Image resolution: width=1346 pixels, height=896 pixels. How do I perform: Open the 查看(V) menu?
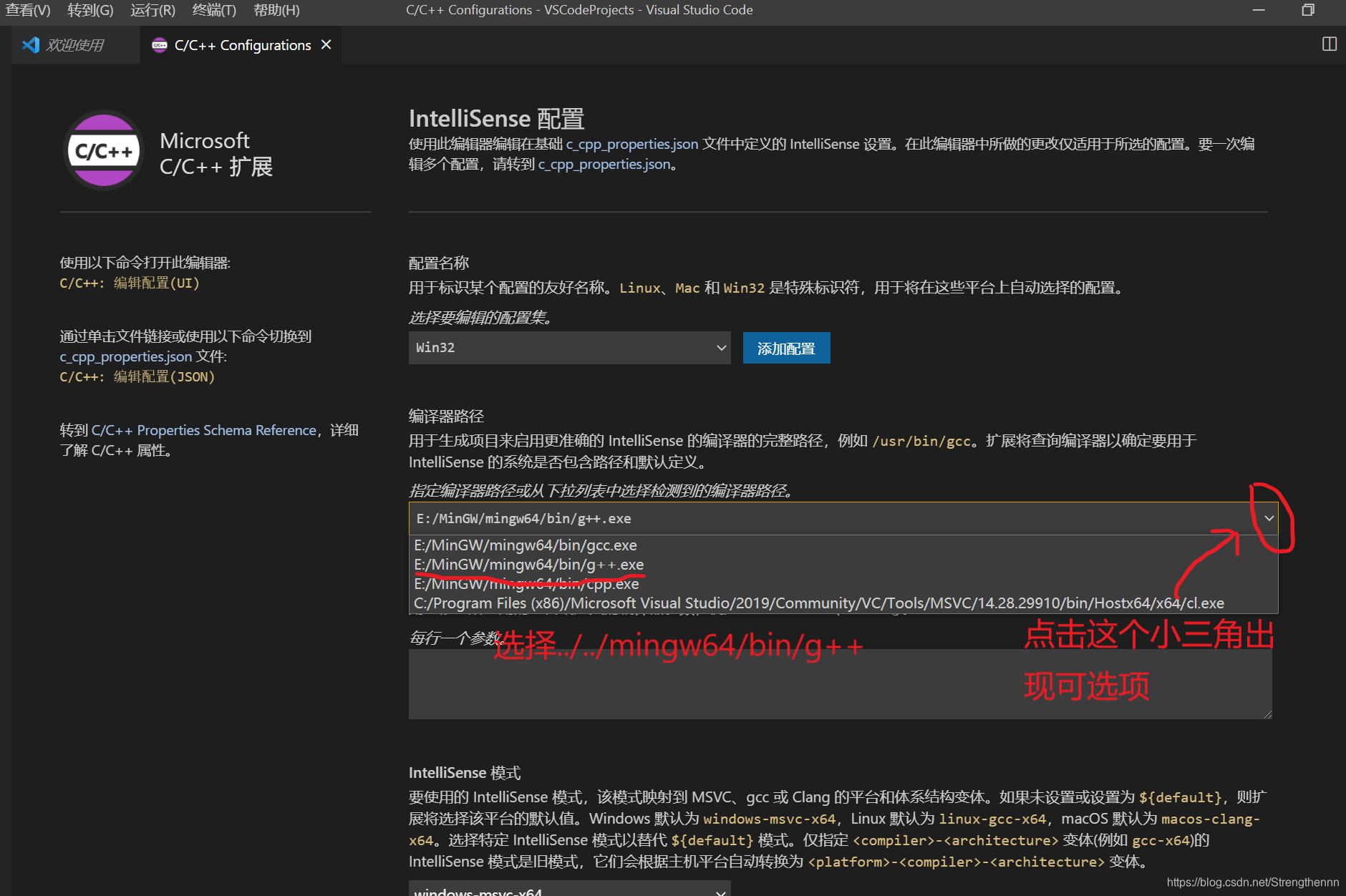(x=28, y=10)
